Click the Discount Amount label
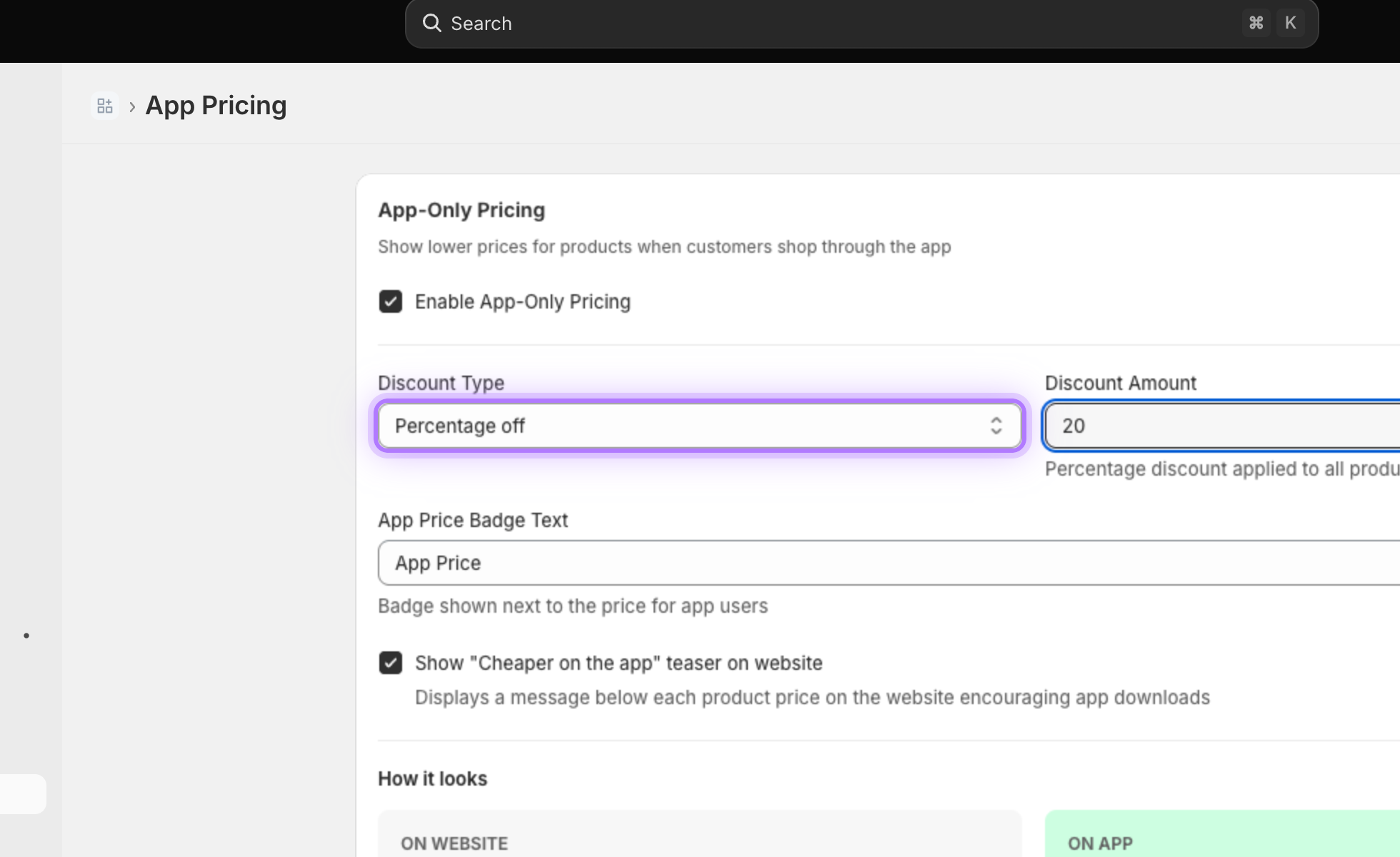 [1121, 383]
